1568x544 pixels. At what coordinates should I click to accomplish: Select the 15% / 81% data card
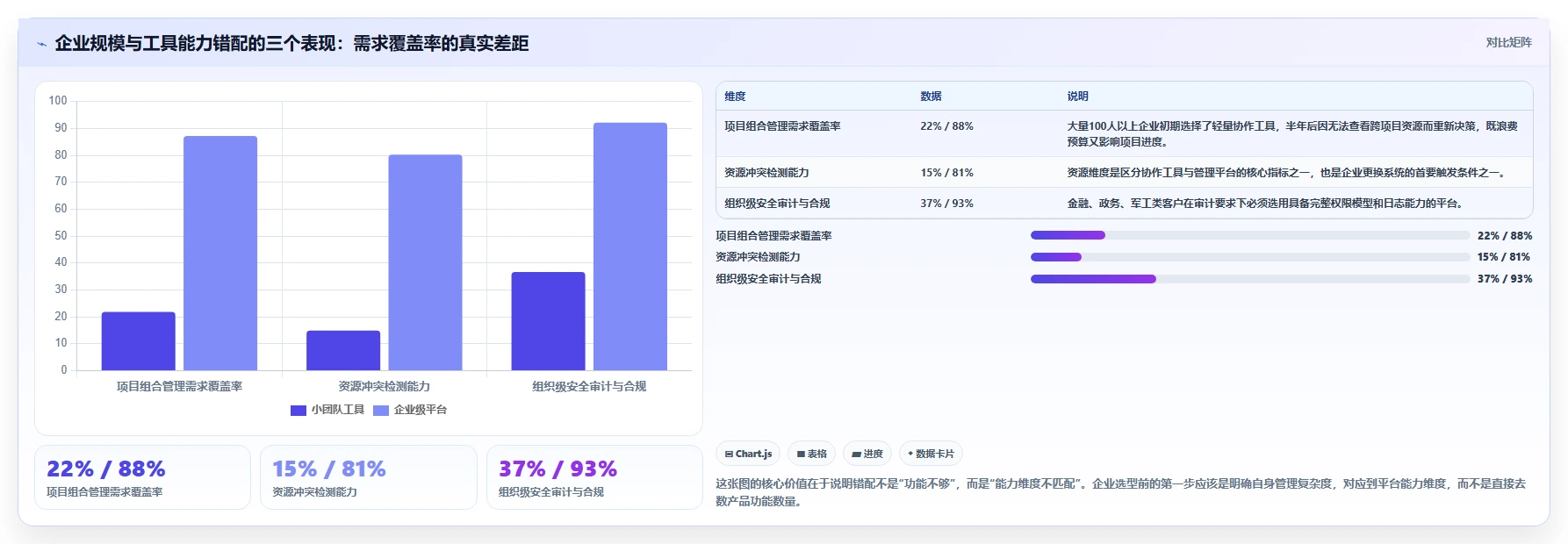[369, 477]
